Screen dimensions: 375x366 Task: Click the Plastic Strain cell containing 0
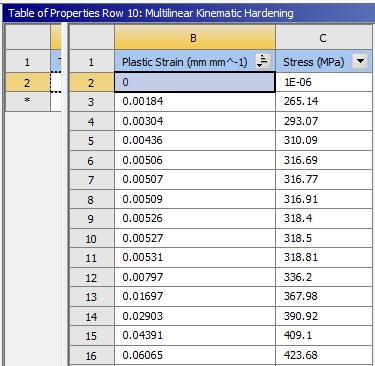[195, 82]
